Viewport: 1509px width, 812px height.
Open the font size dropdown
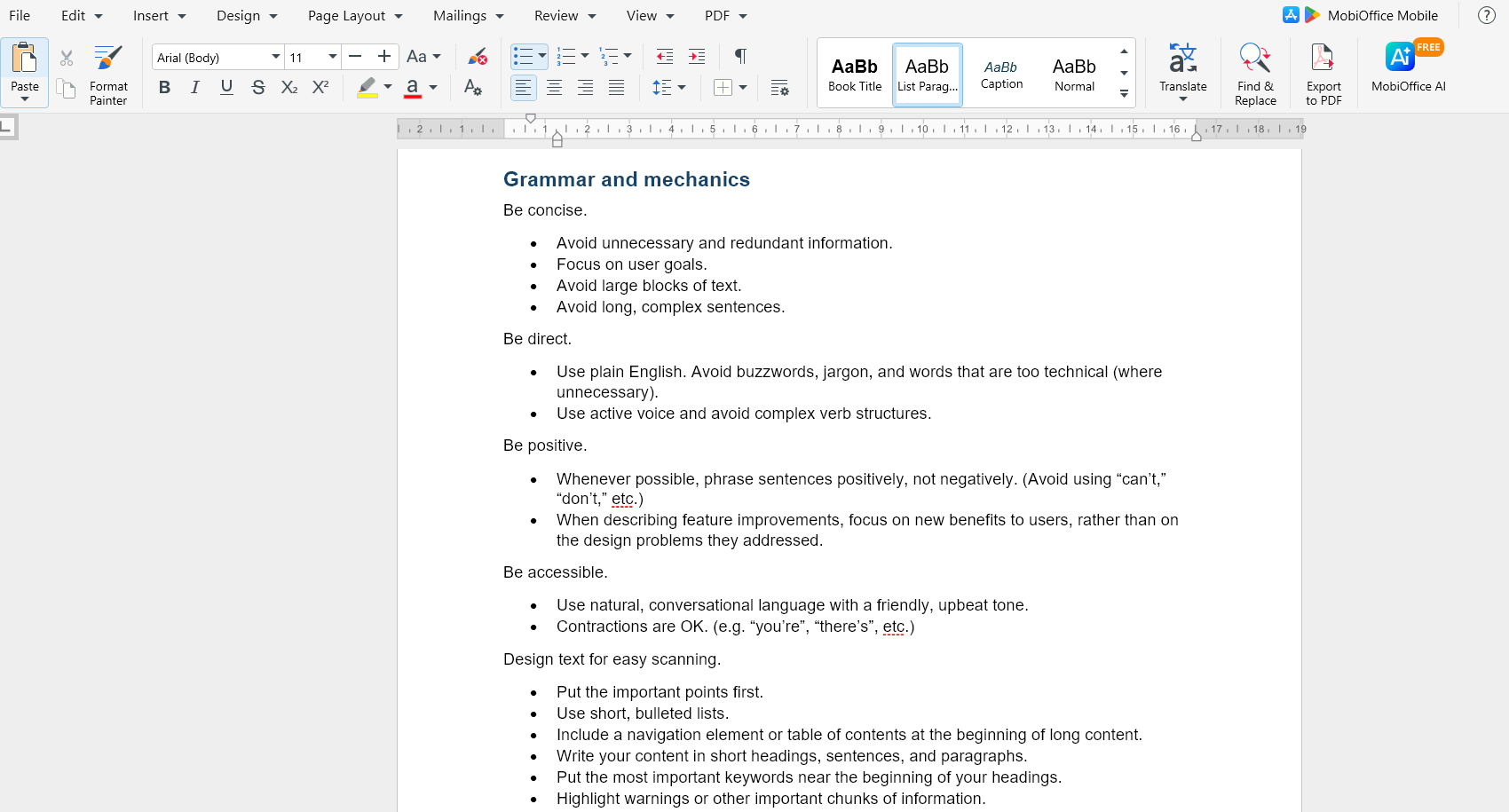coord(332,57)
